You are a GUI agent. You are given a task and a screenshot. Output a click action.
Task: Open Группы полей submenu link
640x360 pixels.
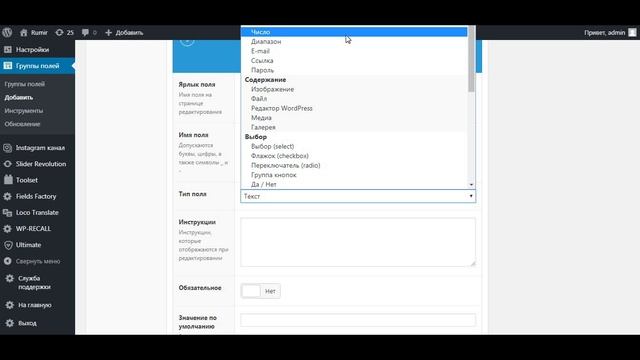click(x=24, y=84)
